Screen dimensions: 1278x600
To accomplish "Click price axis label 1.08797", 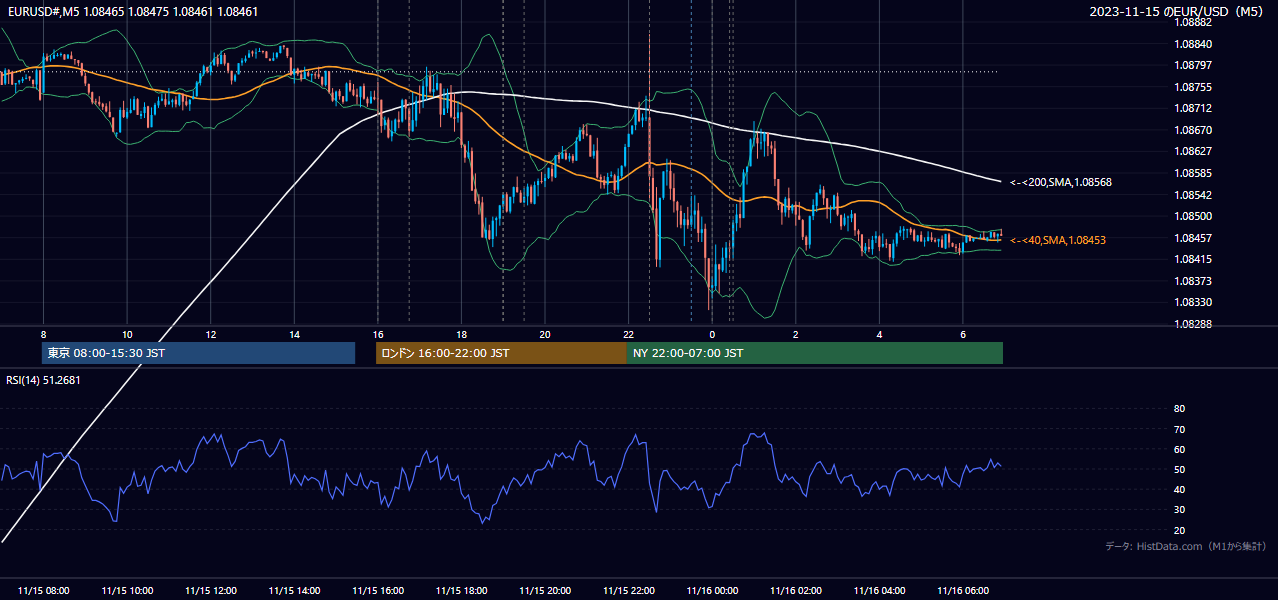I will click(x=1193, y=65).
